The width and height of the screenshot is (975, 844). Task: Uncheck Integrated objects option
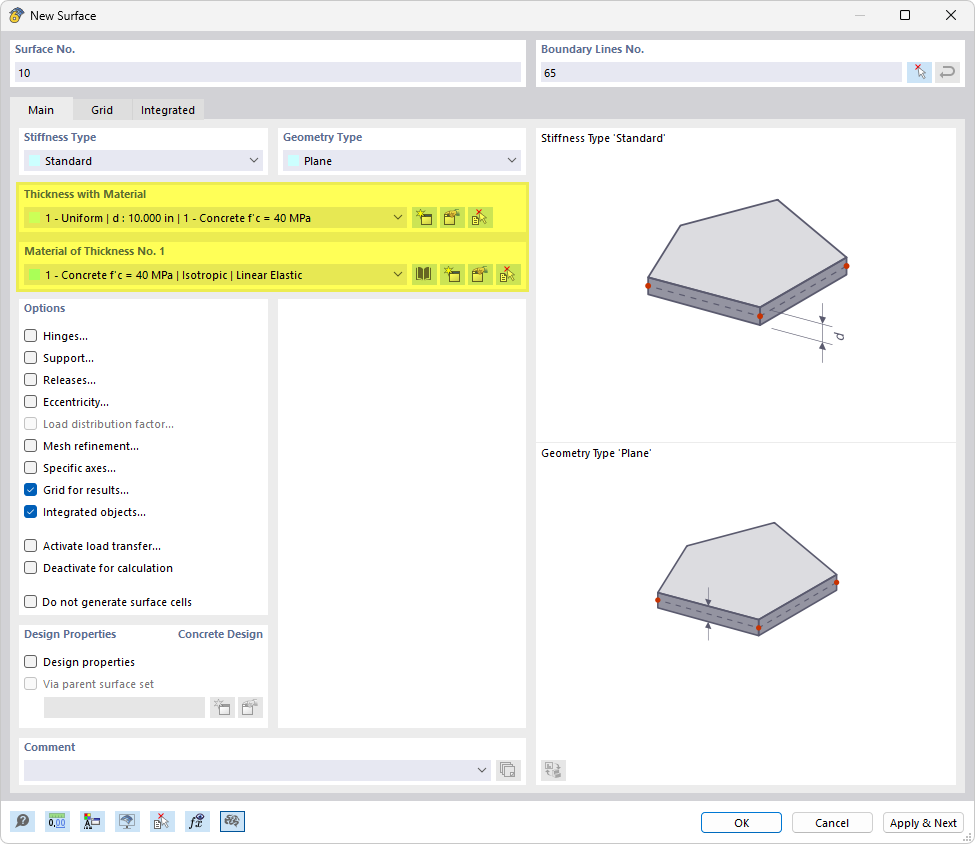(30, 512)
